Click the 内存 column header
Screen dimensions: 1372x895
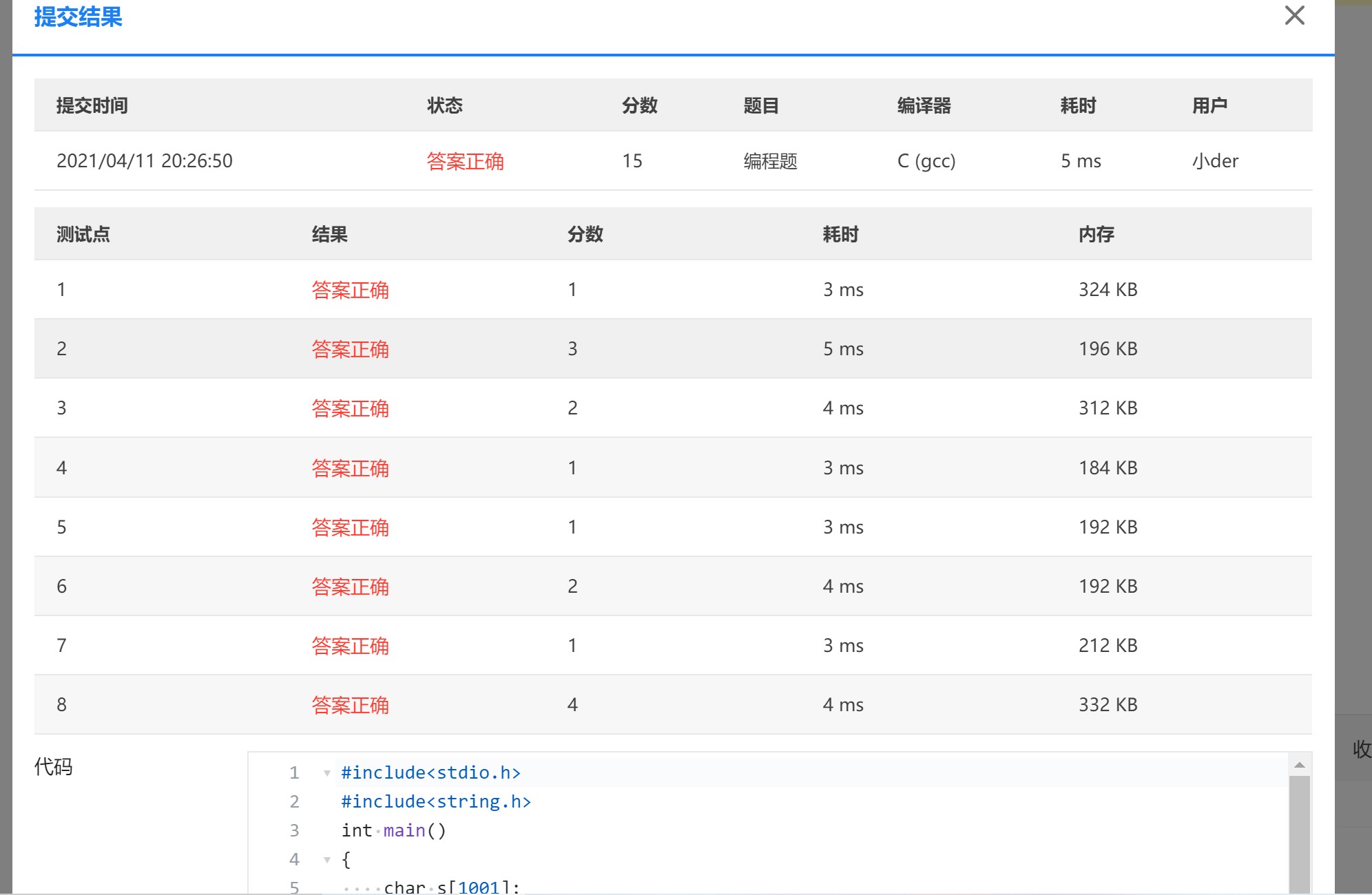coord(1096,234)
